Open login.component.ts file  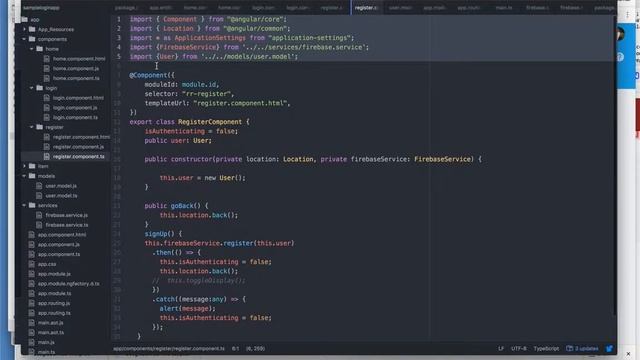(x=75, y=118)
